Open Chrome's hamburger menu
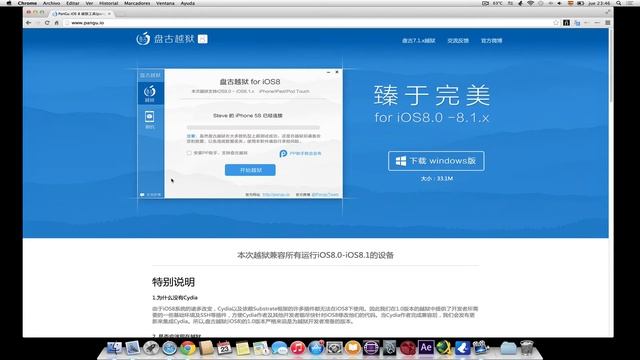 (608, 23)
